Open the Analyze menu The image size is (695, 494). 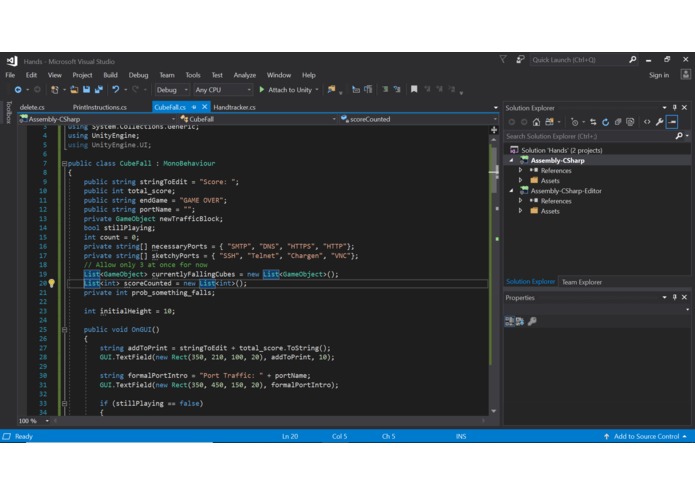pyautogui.click(x=245, y=75)
